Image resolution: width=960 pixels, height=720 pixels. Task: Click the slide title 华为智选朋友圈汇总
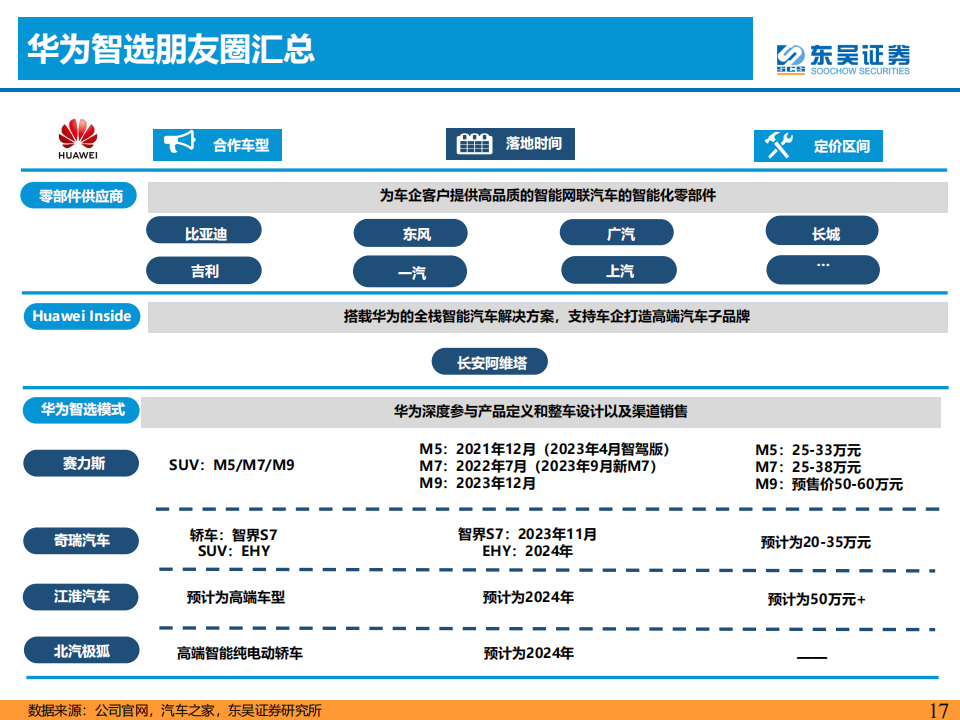(x=170, y=48)
